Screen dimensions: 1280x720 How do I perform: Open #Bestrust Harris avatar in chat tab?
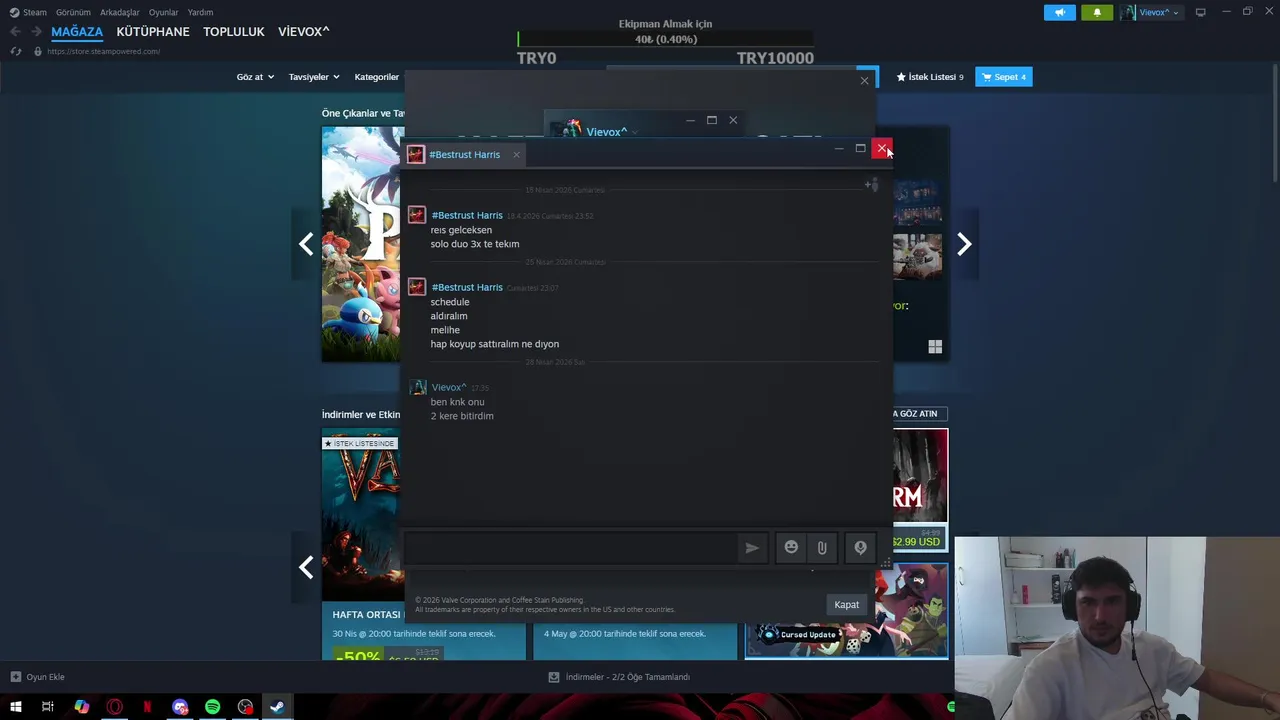[x=416, y=154]
